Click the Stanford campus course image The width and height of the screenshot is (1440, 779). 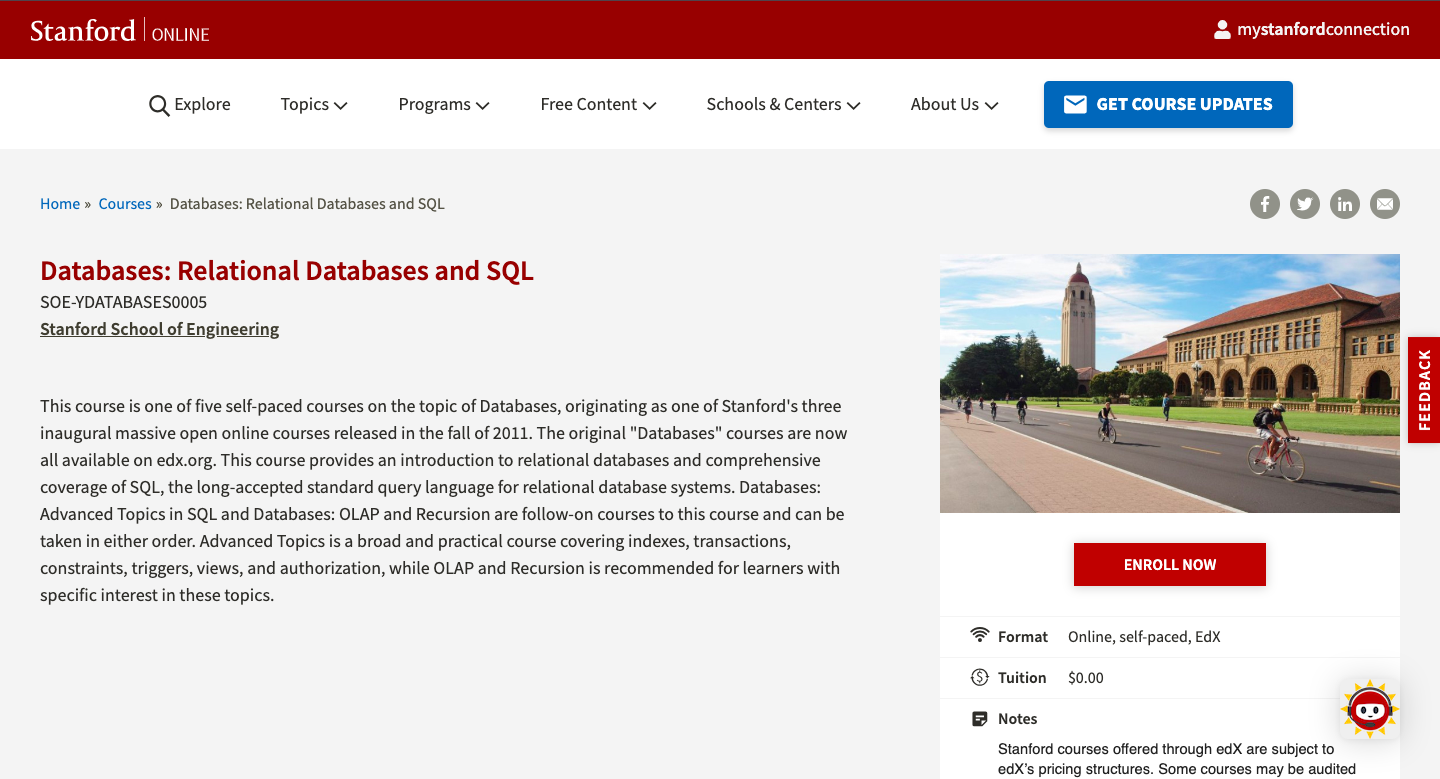1170,383
